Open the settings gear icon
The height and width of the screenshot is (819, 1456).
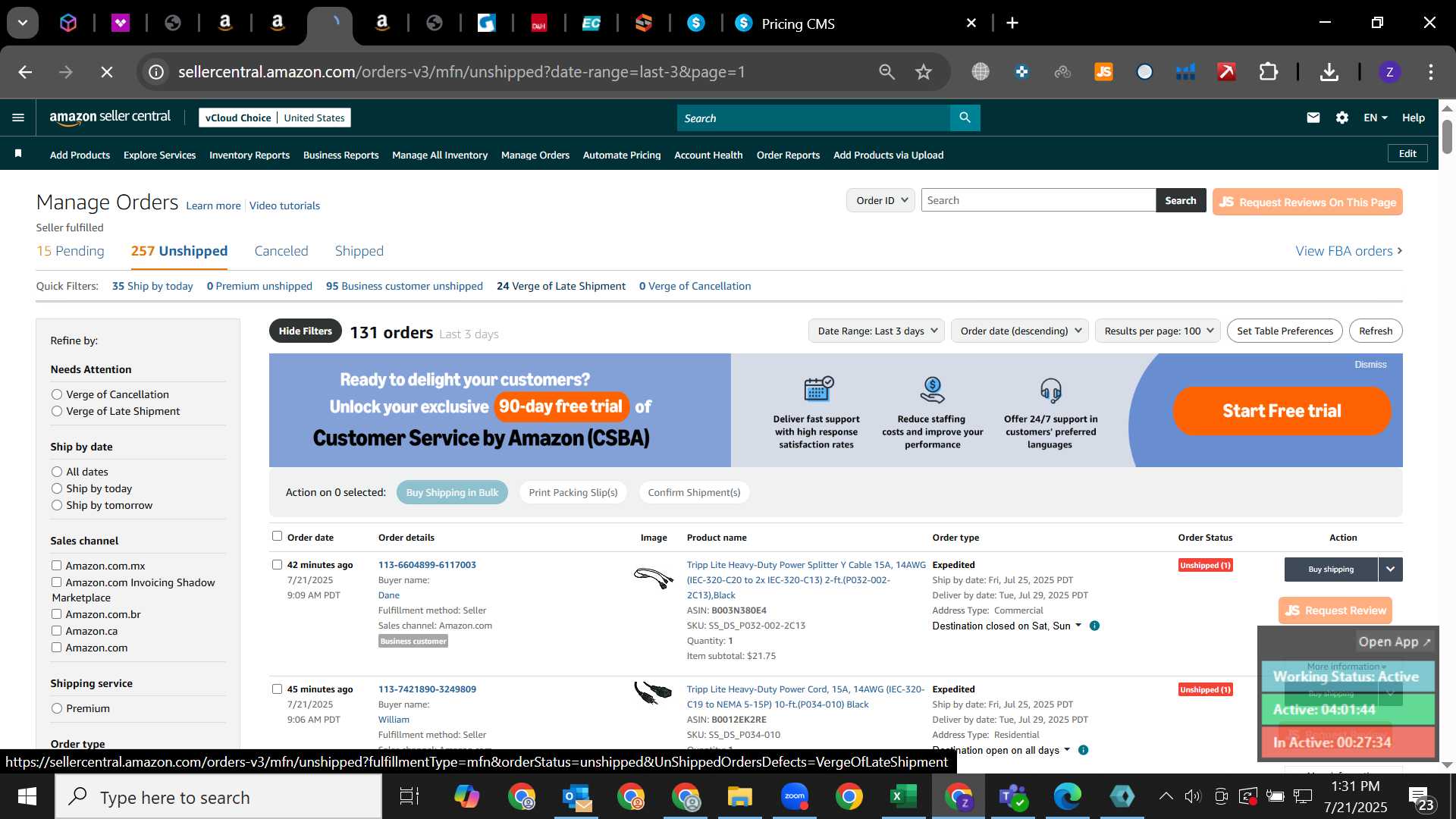1342,118
